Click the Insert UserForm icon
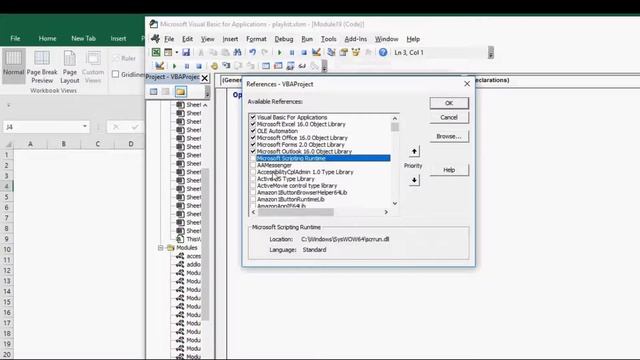Screen dimensions: 640x360 [168, 52]
